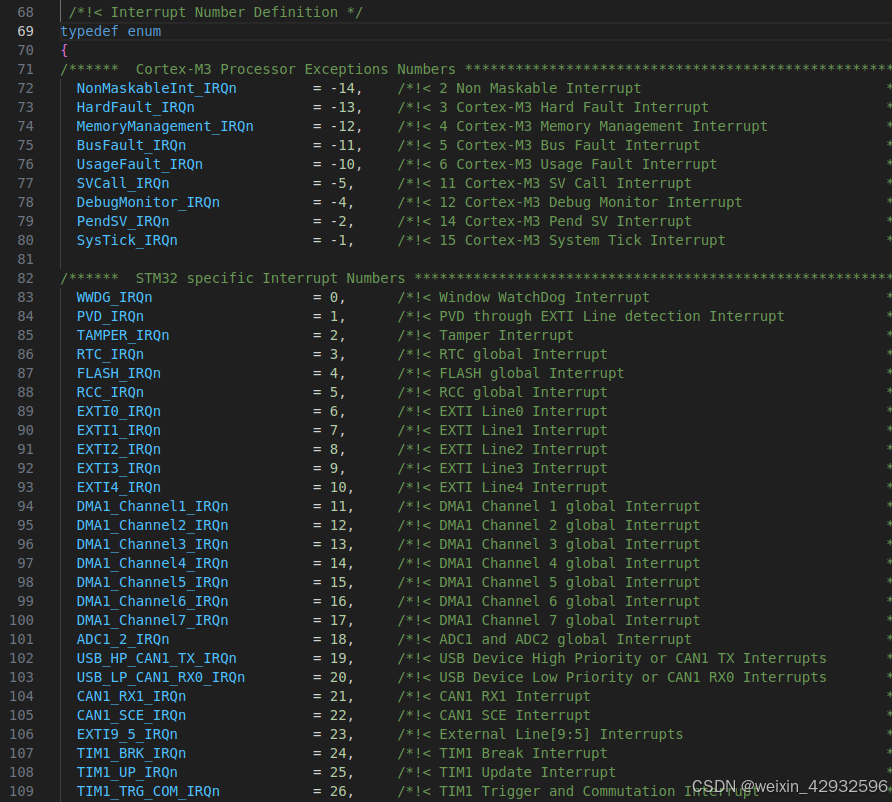Viewport: 892px width, 802px height.
Task: Click the HardFault_IRQn enum name
Action: click(x=135, y=107)
